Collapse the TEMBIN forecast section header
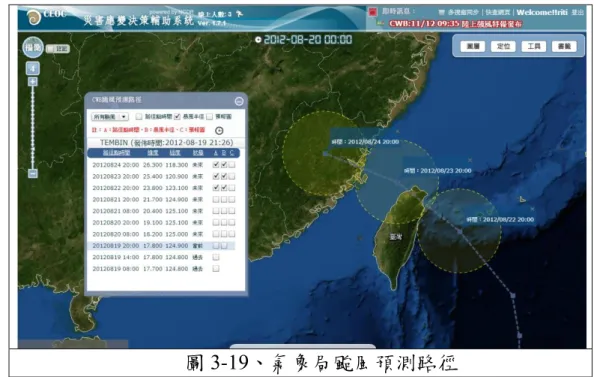This screenshot has width=594, height=377. pos(166,143)
